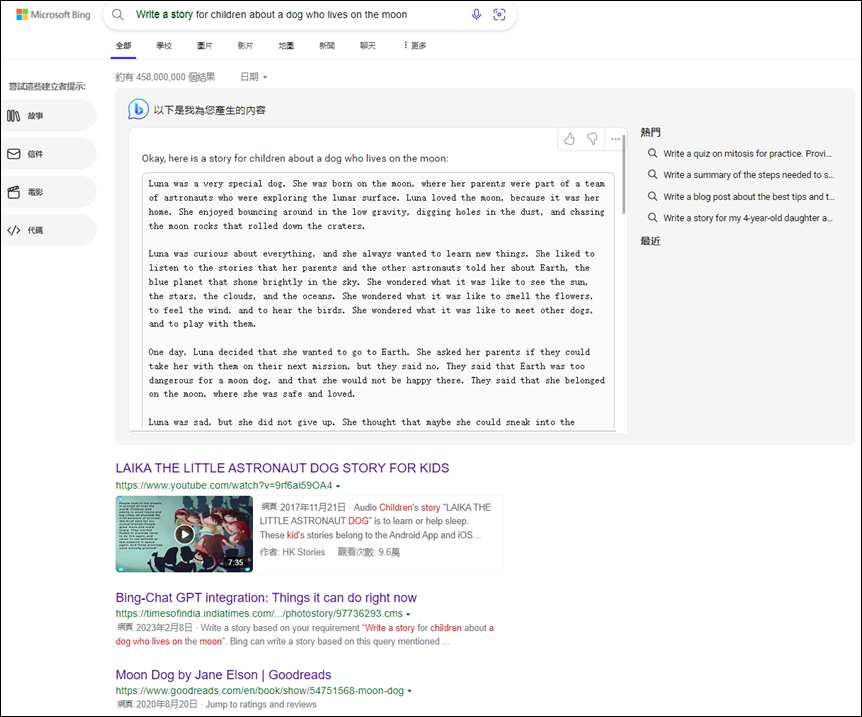Click search icon beside summary of steps suggestion
Viewport: 862px width, 717px height.
652,174
